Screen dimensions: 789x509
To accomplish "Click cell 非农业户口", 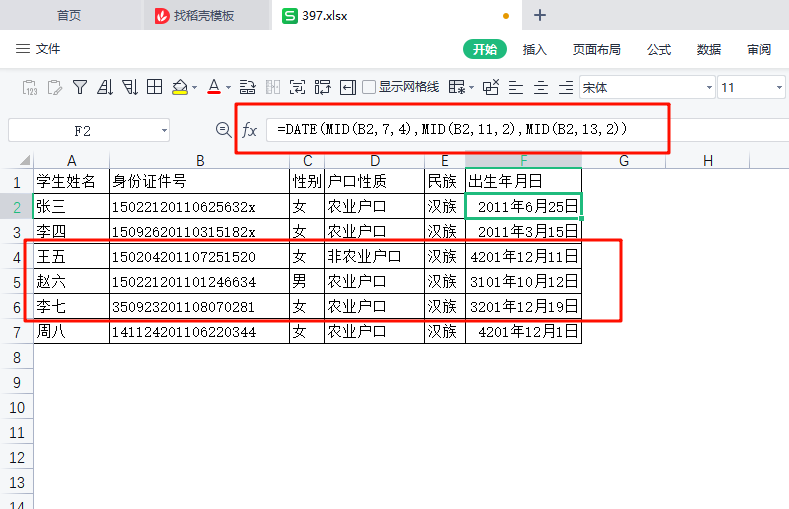I will click(x=375, y=257).
